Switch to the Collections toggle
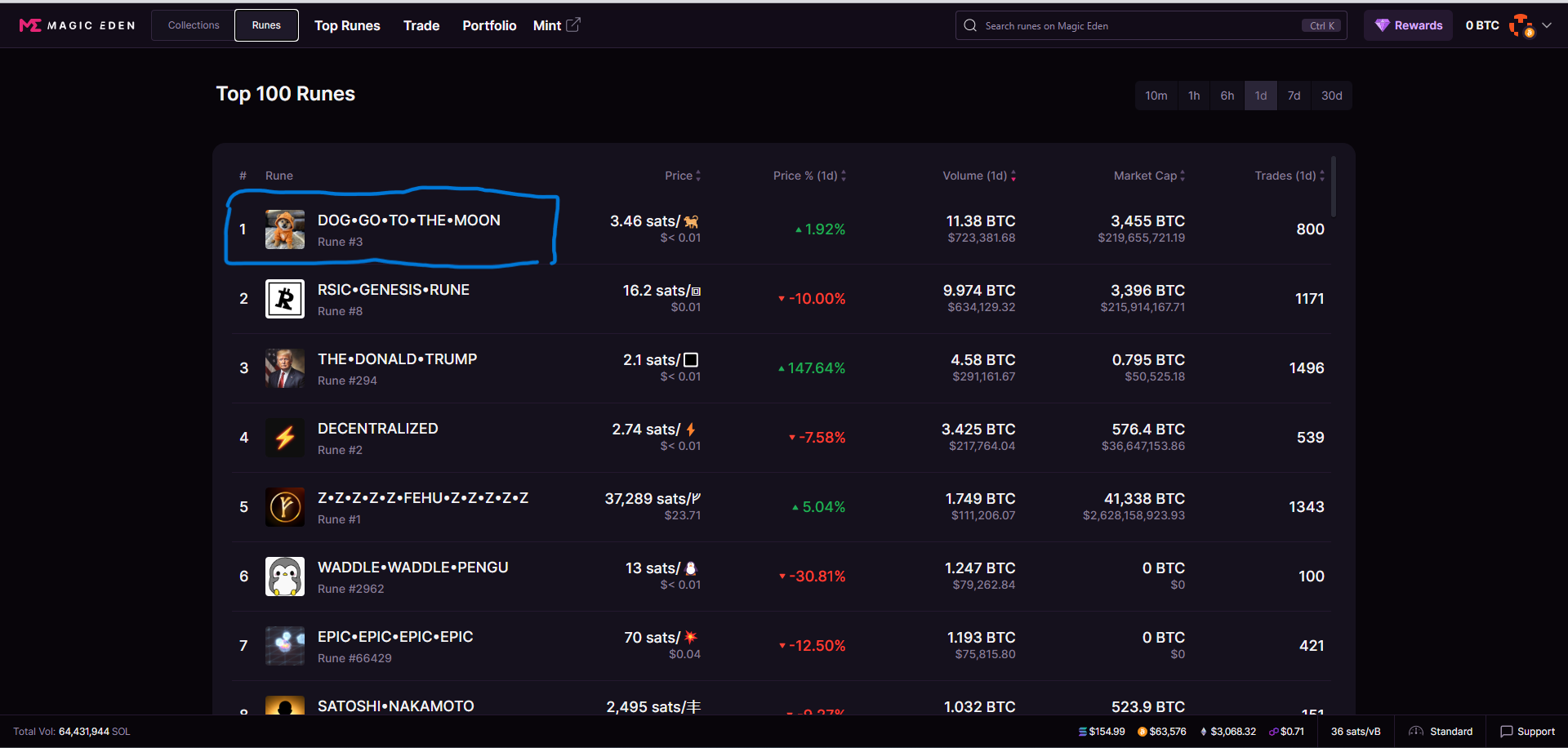Image resolution: width=1568 pixels, height=748 pixels. [x=194, y=25]
